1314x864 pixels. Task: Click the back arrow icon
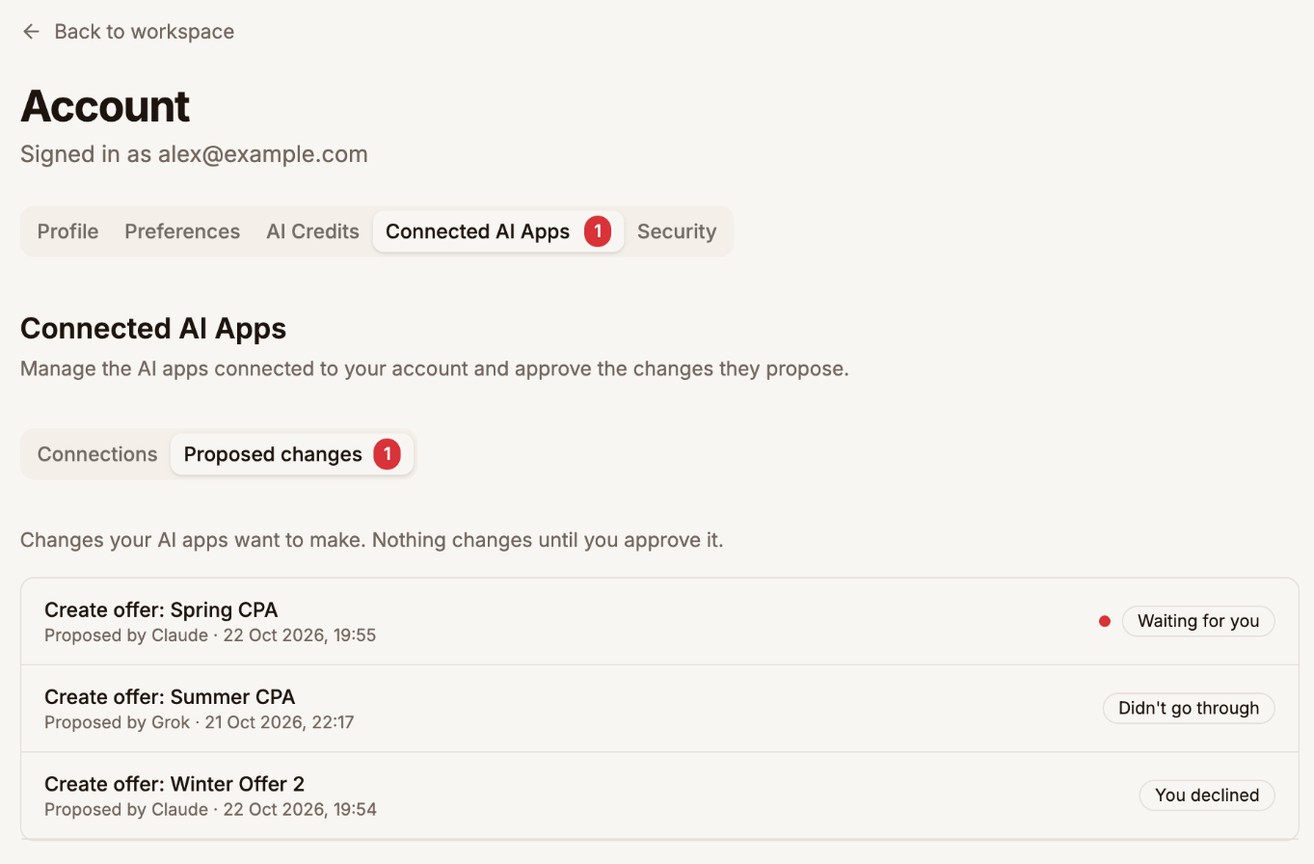point(31,32)
